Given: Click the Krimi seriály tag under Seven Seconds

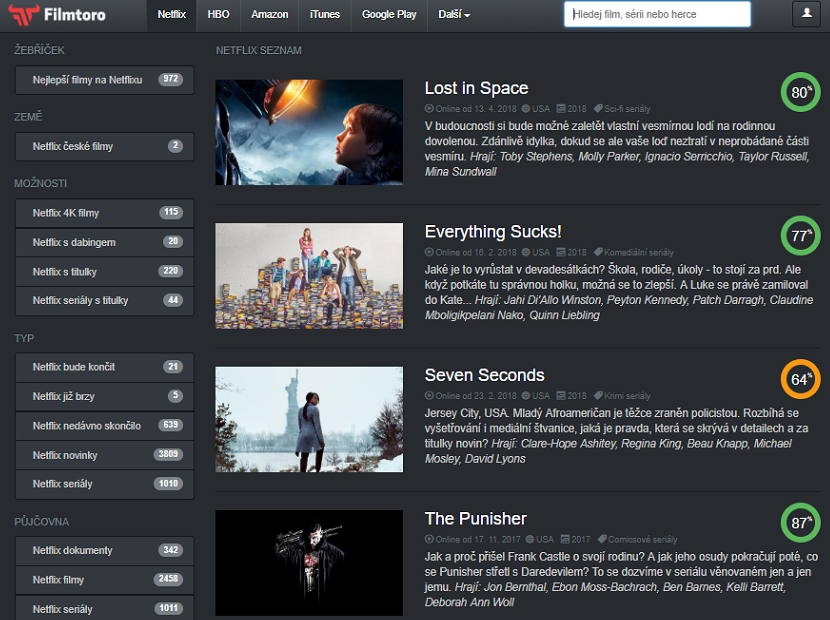Looking at the screenshot, I should coord(622,396).
